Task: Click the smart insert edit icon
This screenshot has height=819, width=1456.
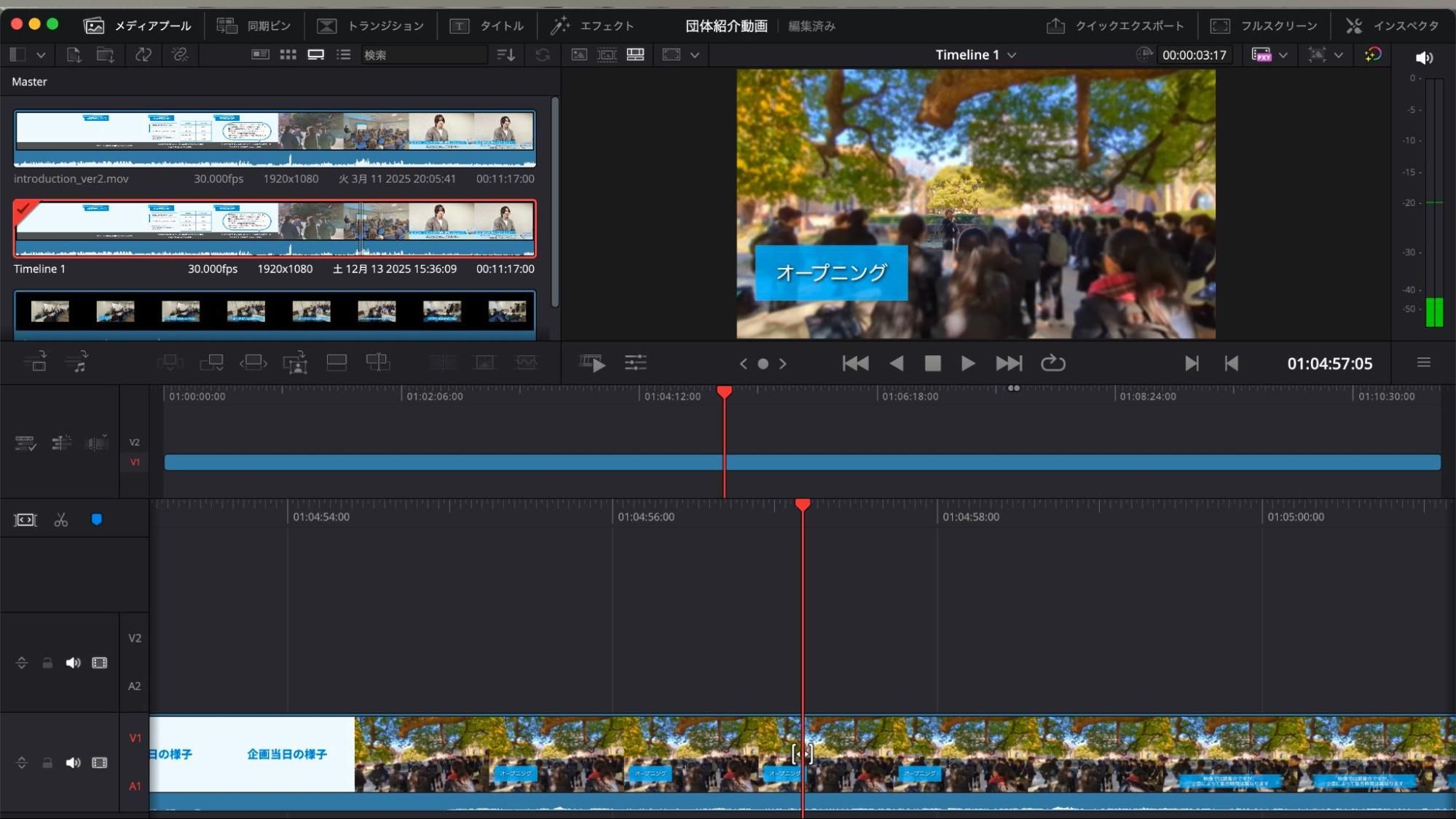Action: point(169,362)
